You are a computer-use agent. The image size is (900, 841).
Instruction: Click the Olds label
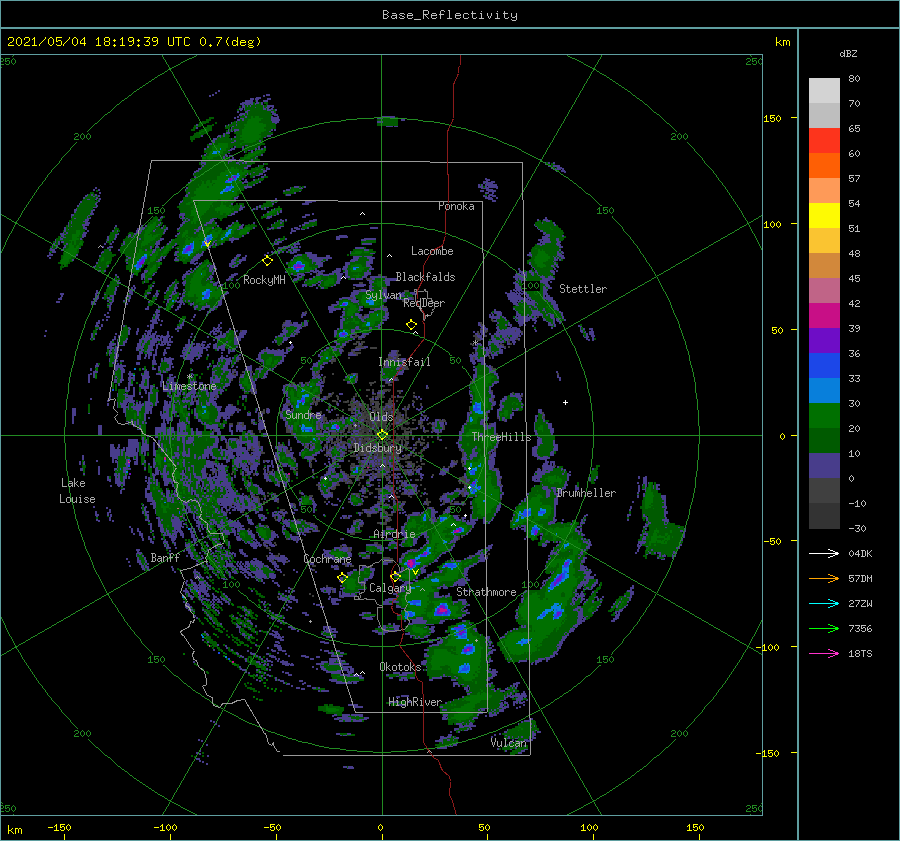[x=381, y=417]
